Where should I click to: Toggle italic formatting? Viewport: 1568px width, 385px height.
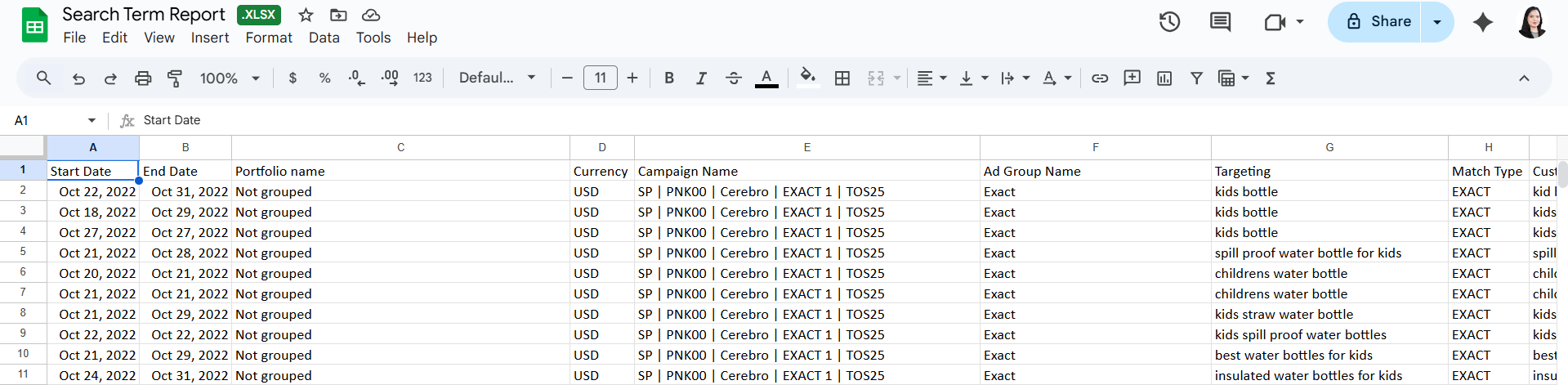coord(701,78)
